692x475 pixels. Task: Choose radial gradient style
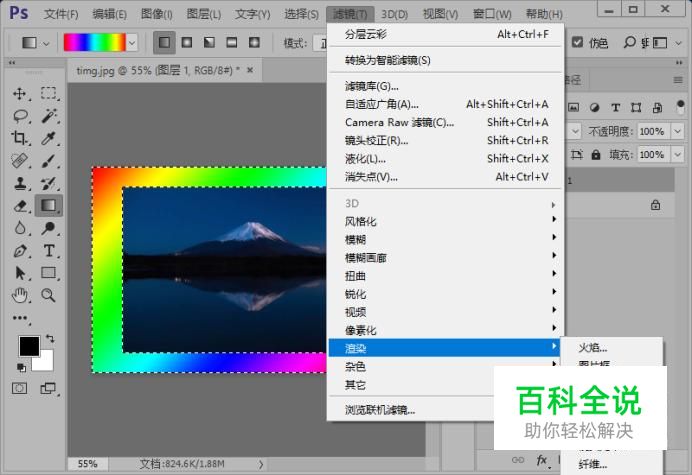187,42
